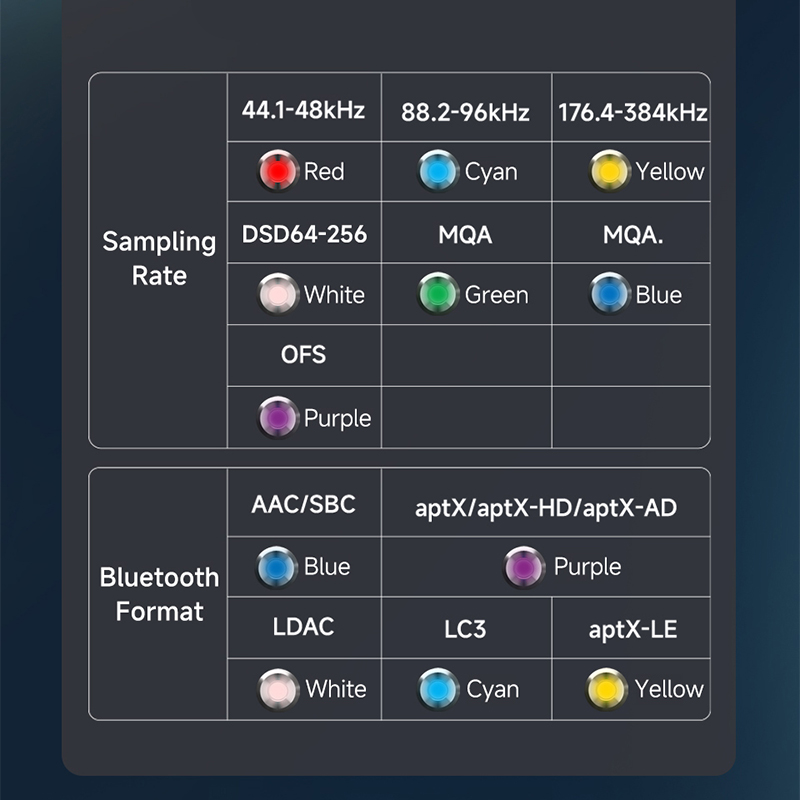Click the DSD64-256 label
800x800 pixels.
pos(304,235)
